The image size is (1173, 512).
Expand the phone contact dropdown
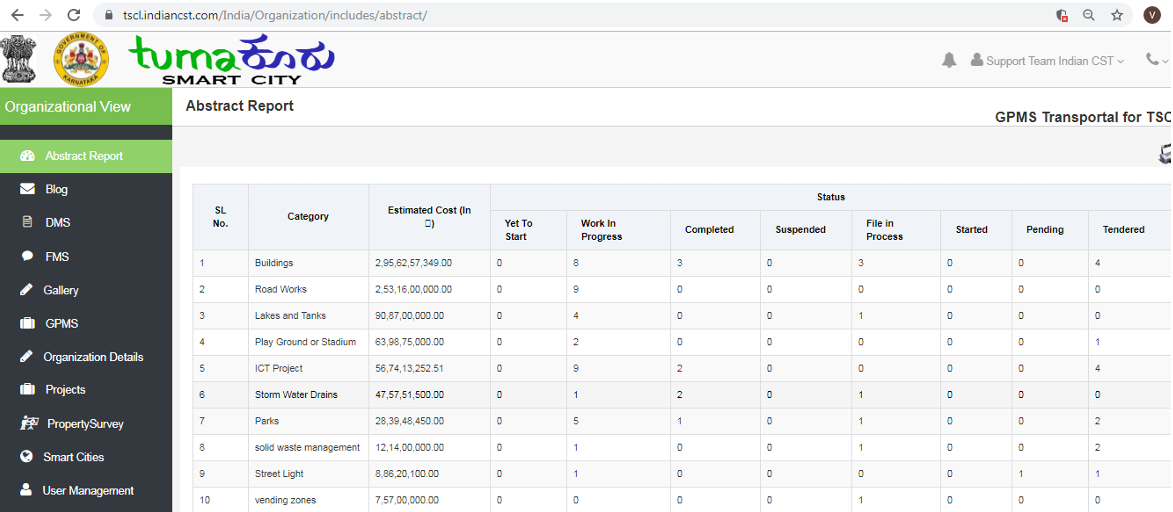pyautogui.click(x=1156, y=61)
